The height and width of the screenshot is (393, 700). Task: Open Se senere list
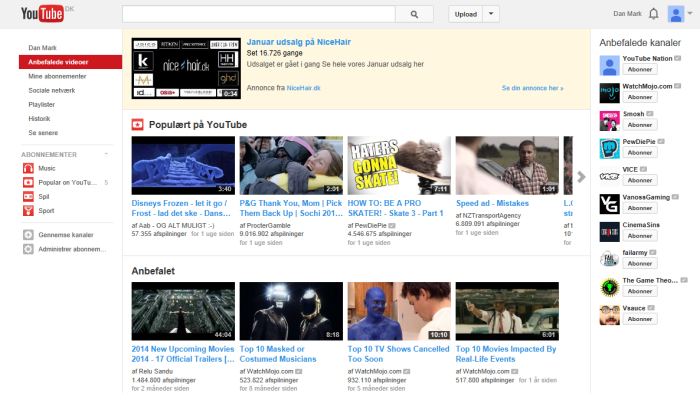point(43,133)
